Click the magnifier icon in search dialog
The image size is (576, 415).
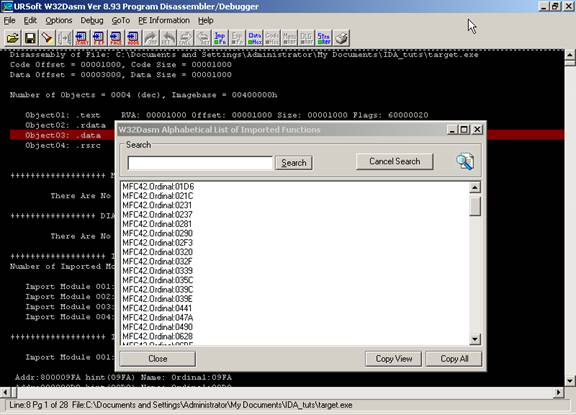tap(465, 162)
